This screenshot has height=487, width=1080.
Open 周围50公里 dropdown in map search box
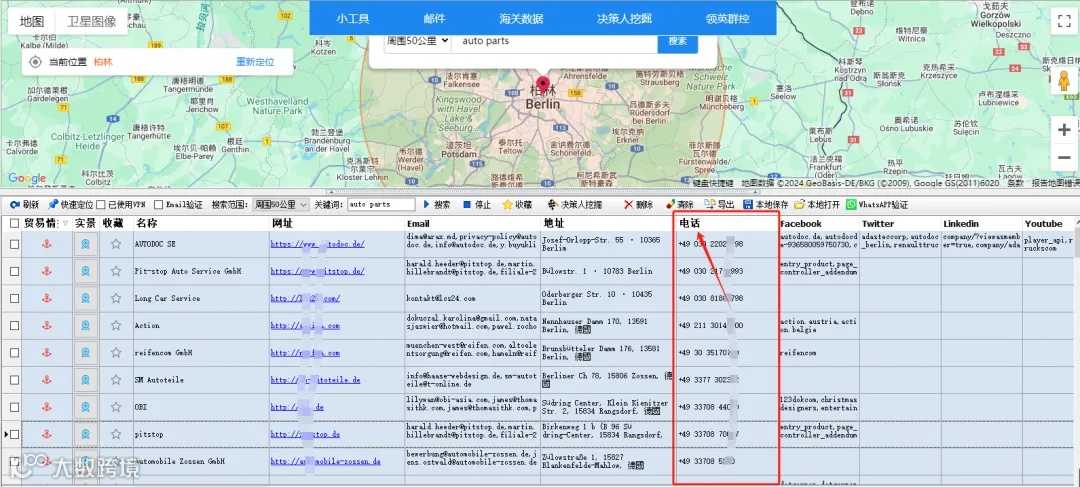[417, 41]
